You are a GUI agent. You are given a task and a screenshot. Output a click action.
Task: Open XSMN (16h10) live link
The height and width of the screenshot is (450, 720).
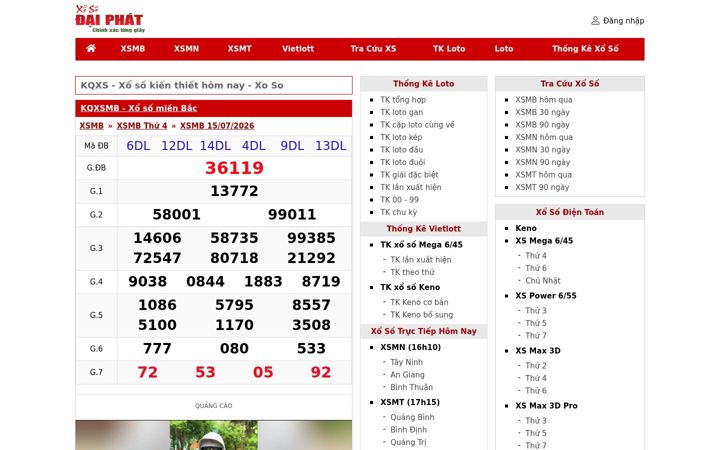tap(411, 347)
